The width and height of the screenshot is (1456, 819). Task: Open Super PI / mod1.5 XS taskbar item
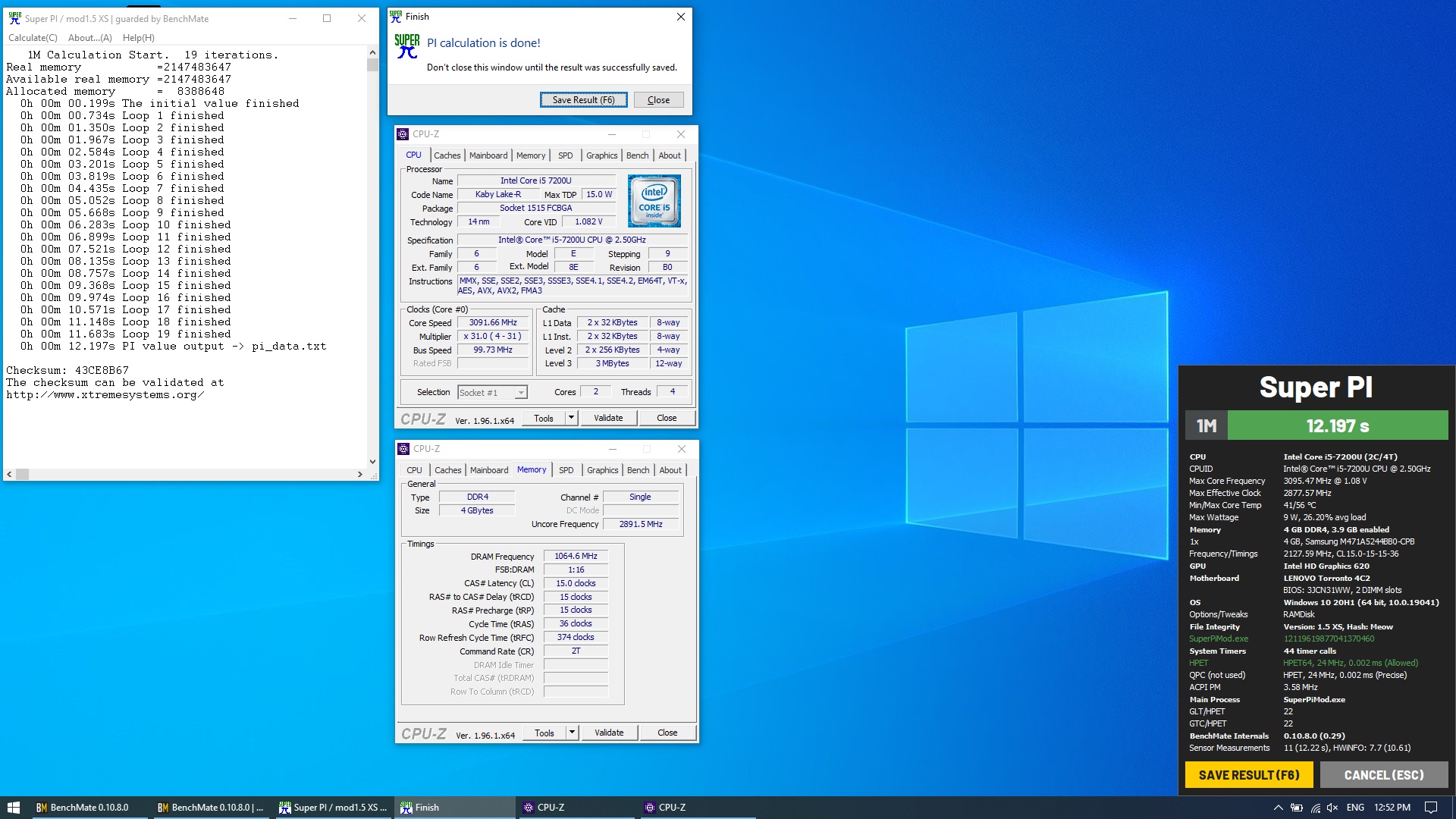[331, 808]
